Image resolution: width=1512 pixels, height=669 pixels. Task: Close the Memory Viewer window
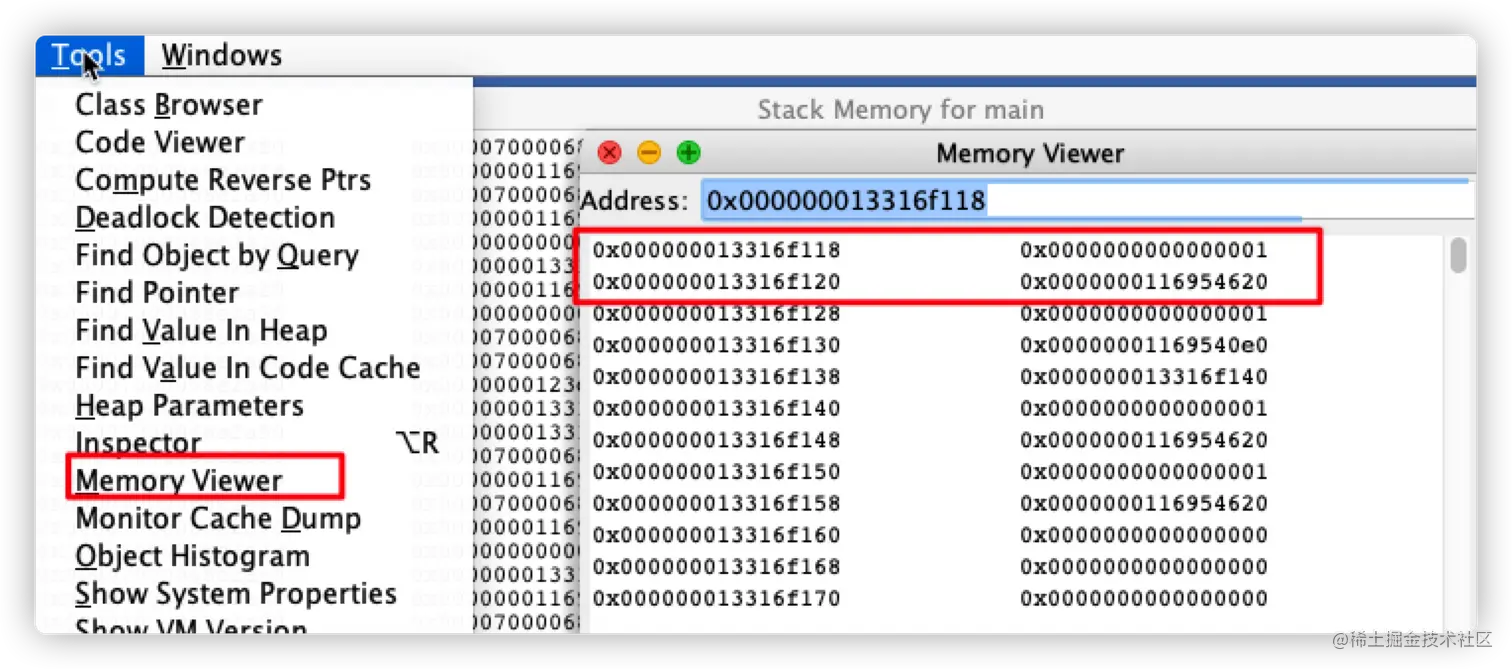tap(609, 153)
